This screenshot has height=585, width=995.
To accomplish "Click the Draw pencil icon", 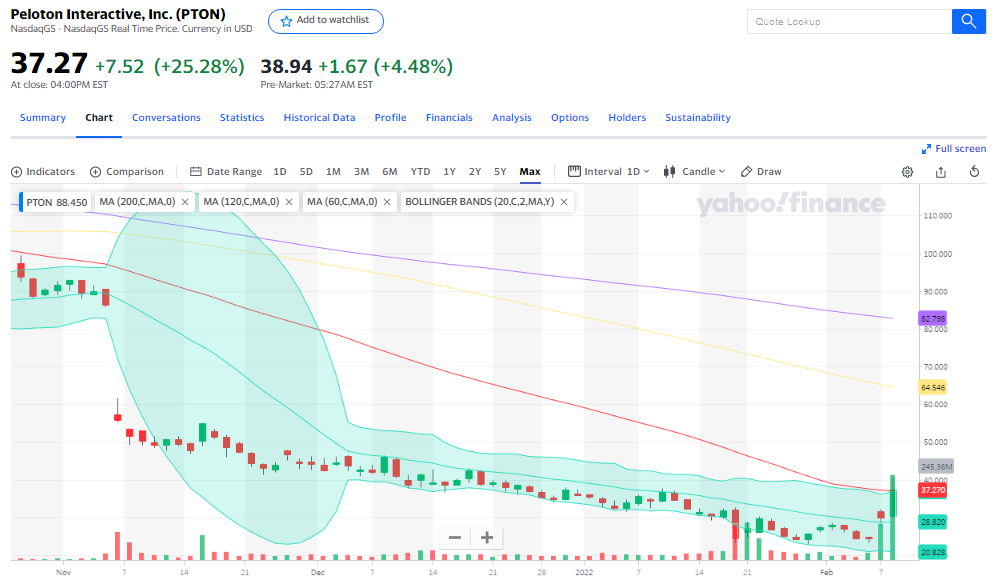I will click(x=747, y=171).
